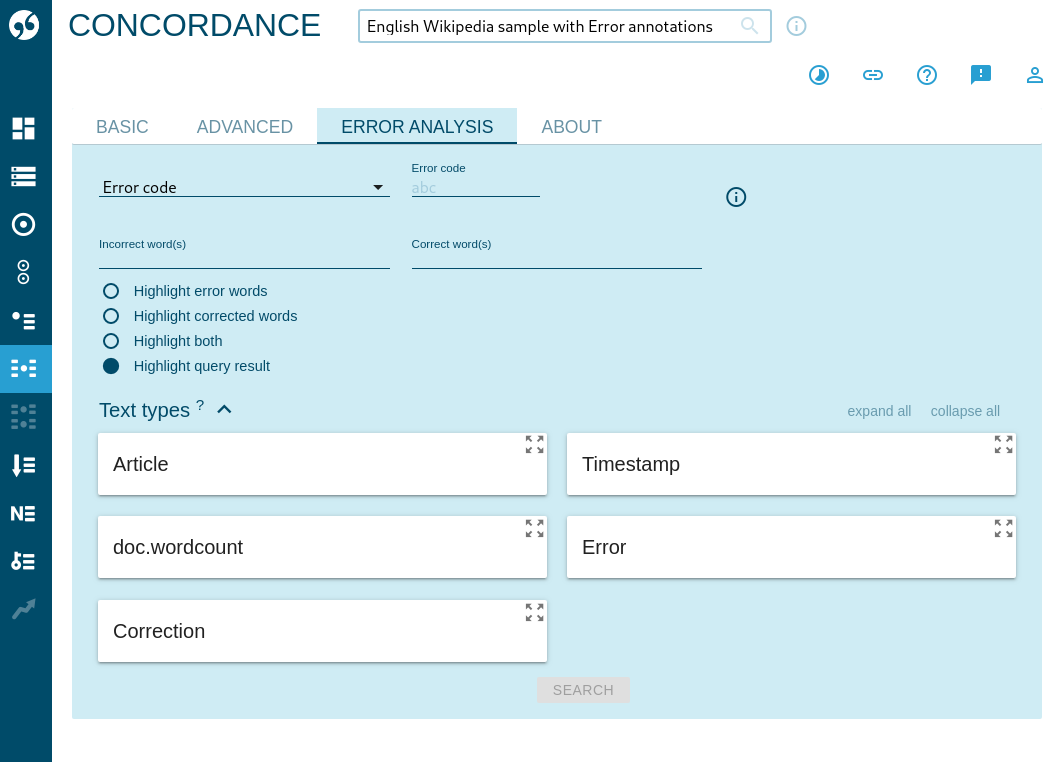Click the corpus info icon
1053x762 pixels.
click(x=796, y=26)
